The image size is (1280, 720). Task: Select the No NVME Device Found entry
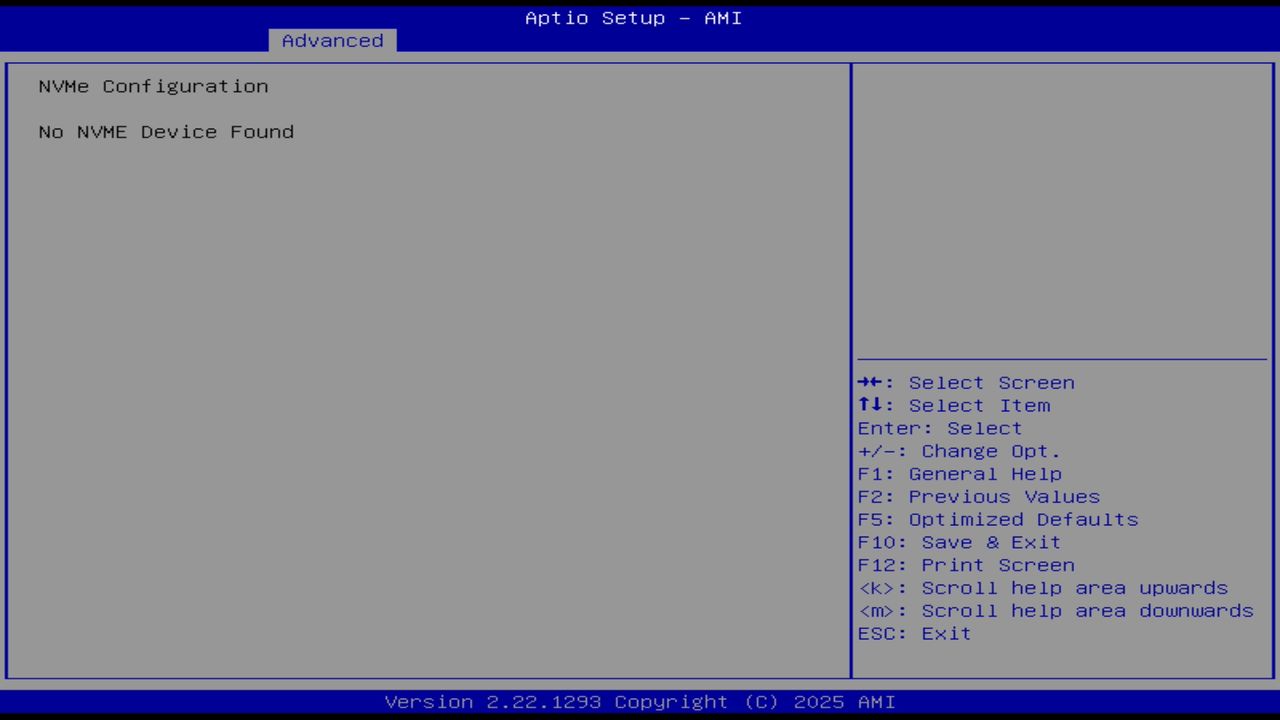coord(166,131)
